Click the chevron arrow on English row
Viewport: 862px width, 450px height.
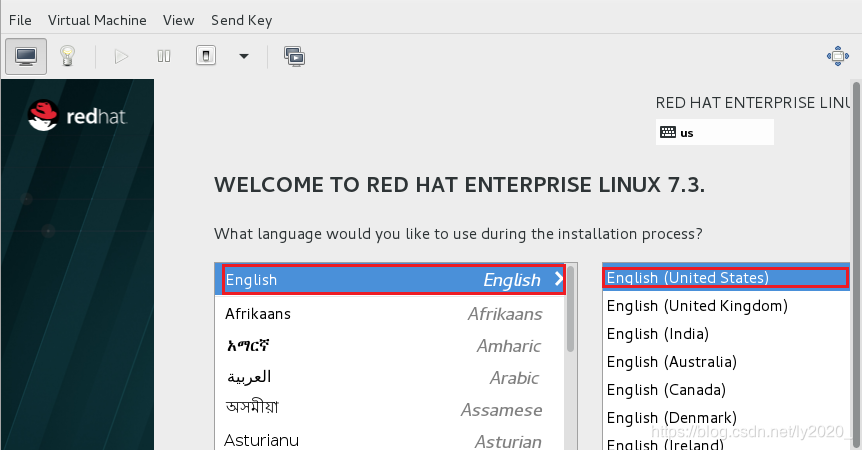[558, 279]
